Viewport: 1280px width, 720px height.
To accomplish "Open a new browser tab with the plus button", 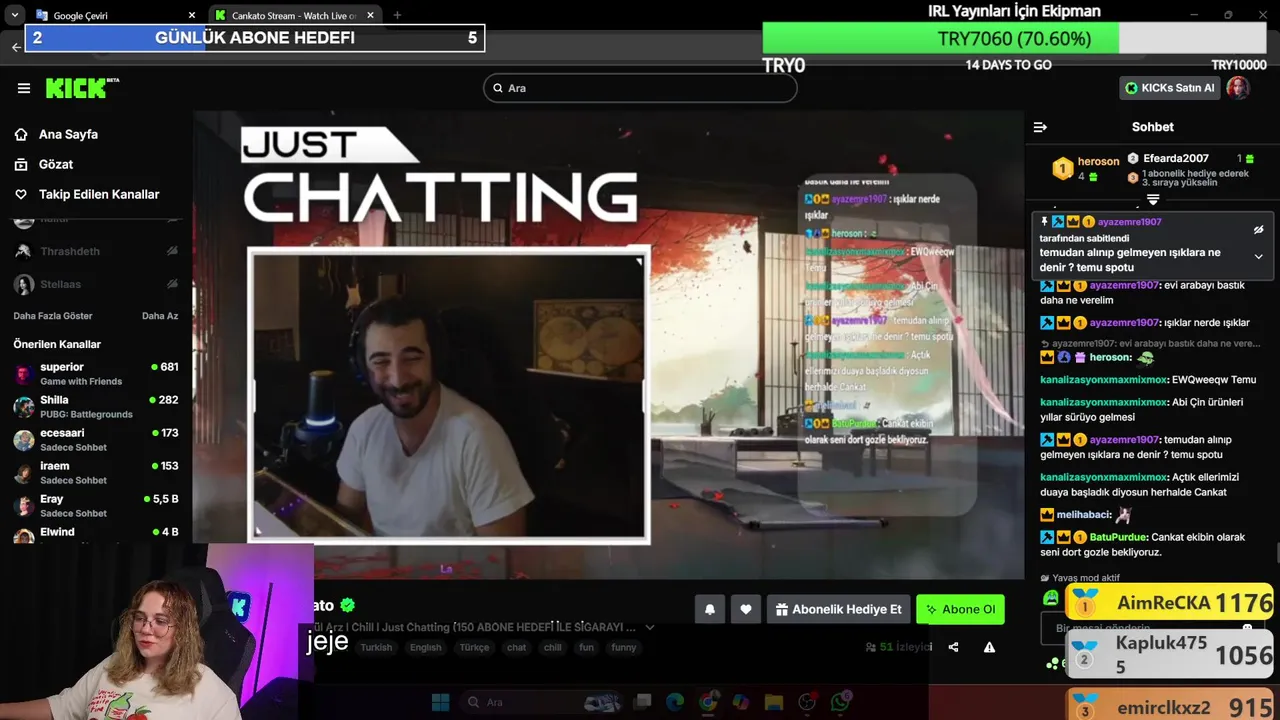I will click(x=397, y=15).
